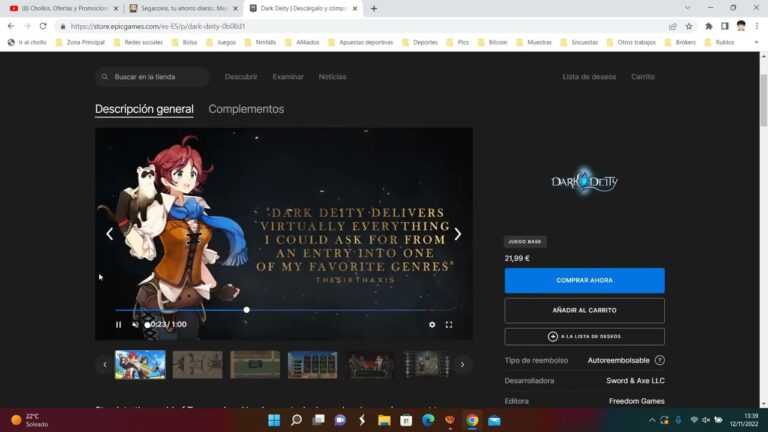
Task: Open Zona Principal bookmark folder
Action: (80, 42)
